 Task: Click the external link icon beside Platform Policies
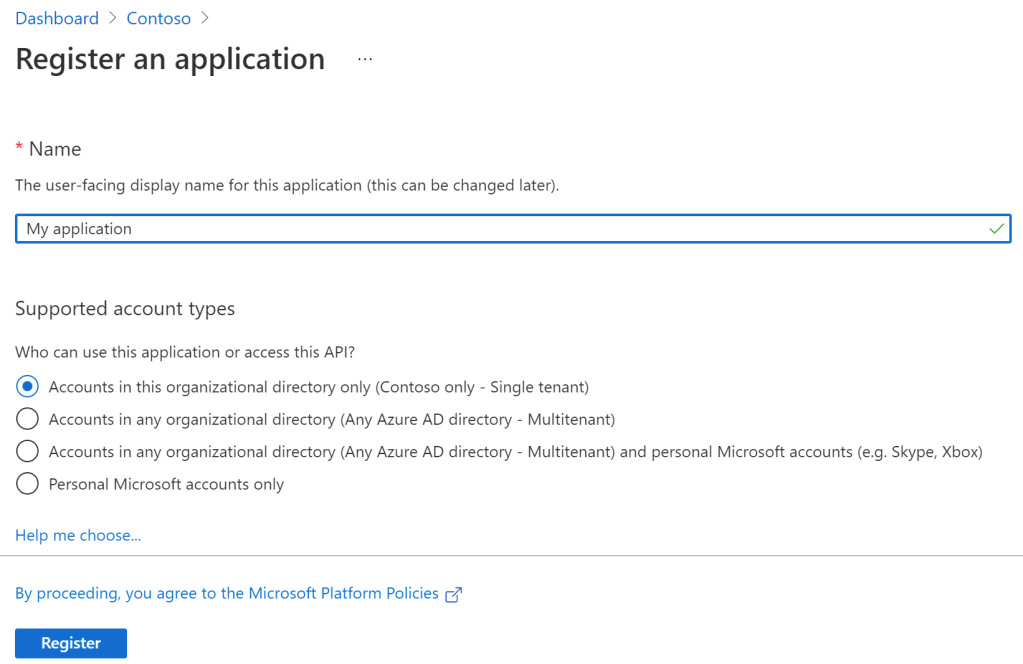click(x=453, y=594)
